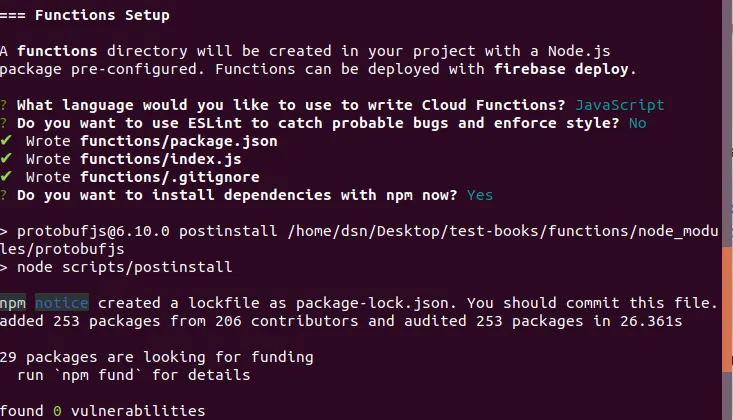The height and width of the screenshot is (420, 733).
Task: Click the green 0 vulnerabilities count
Action: [x=57, y=411]
